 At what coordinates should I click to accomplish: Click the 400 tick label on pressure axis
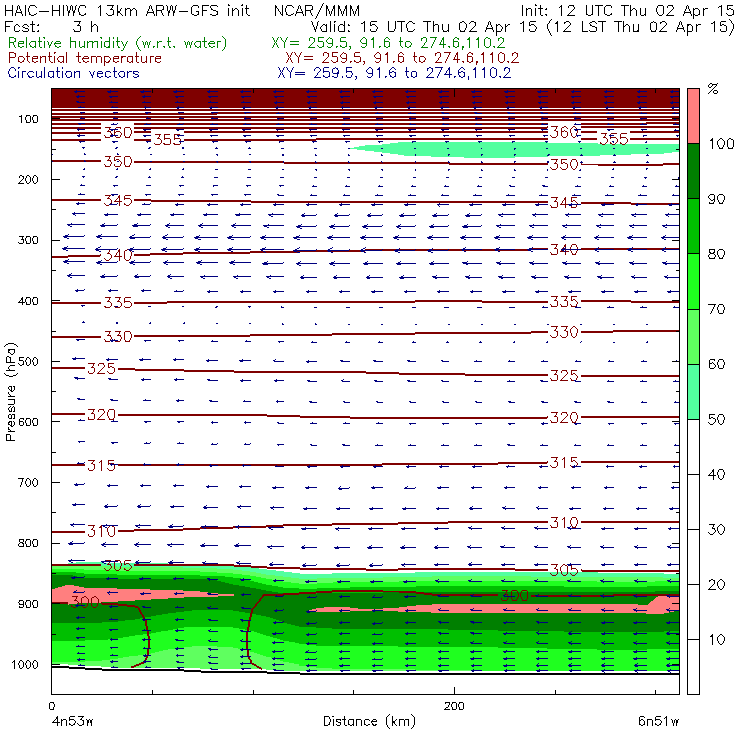[28, 301]
